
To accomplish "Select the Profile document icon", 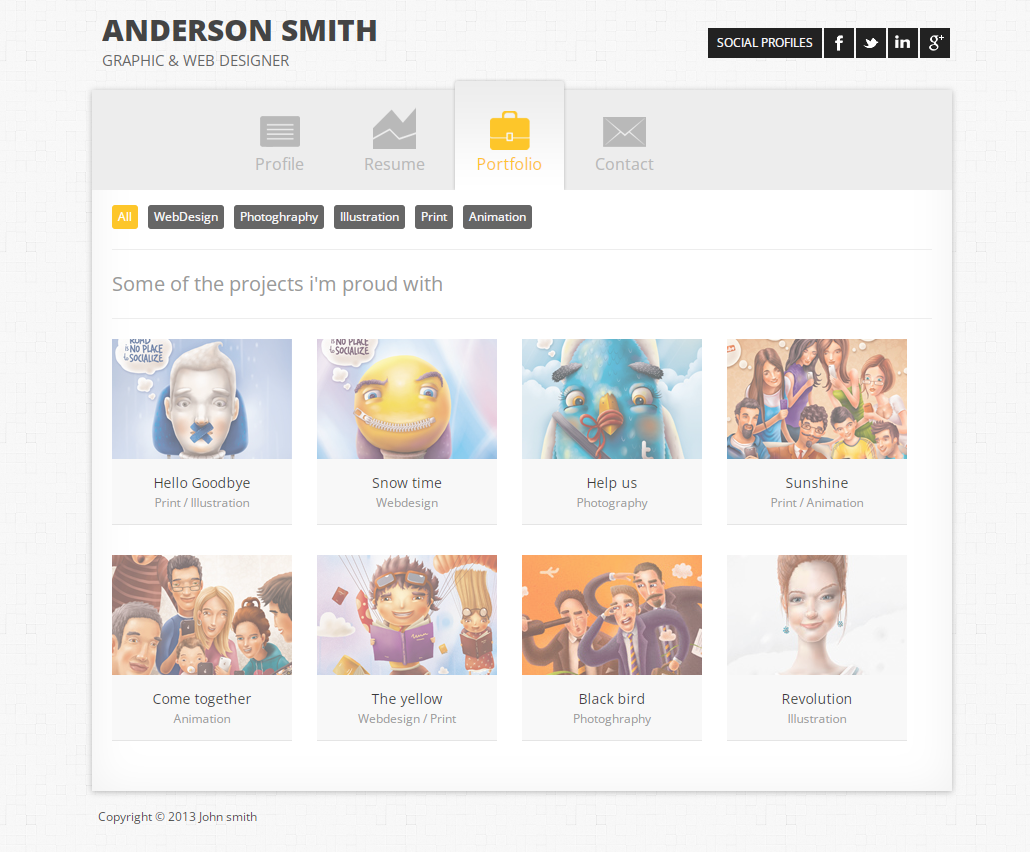I will tap(280, 131).
